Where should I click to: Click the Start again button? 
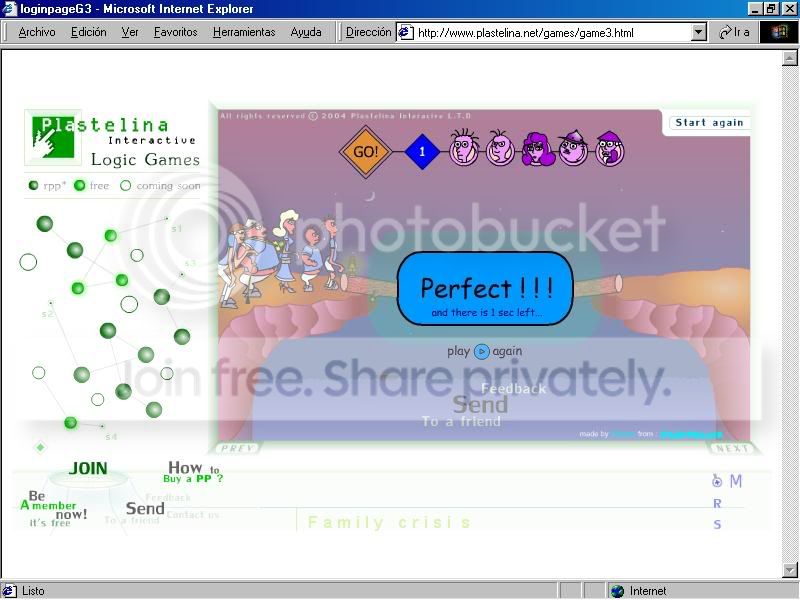pyautogui.click(x=709, y=122)
